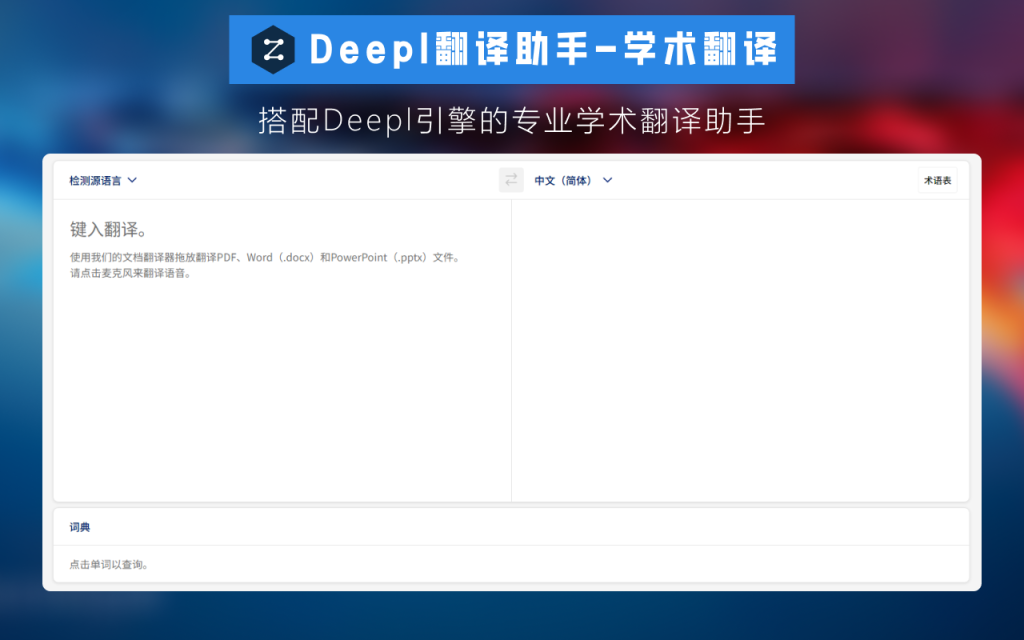
Task: Open the 检测源语言 source language dropdown
Action: coord(97,180)
